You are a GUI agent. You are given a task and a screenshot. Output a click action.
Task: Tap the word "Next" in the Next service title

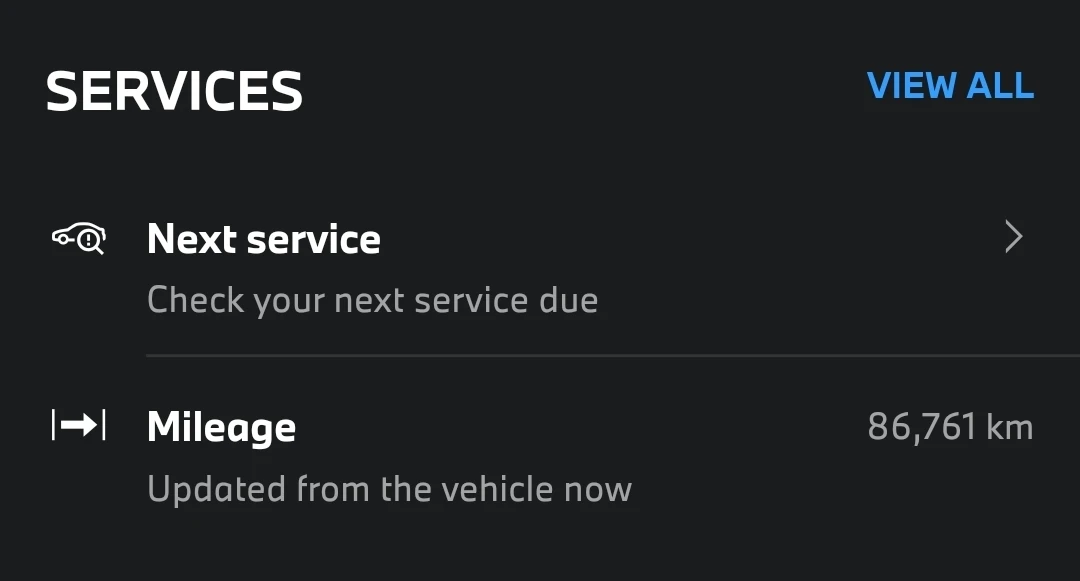tap(191, 240)
